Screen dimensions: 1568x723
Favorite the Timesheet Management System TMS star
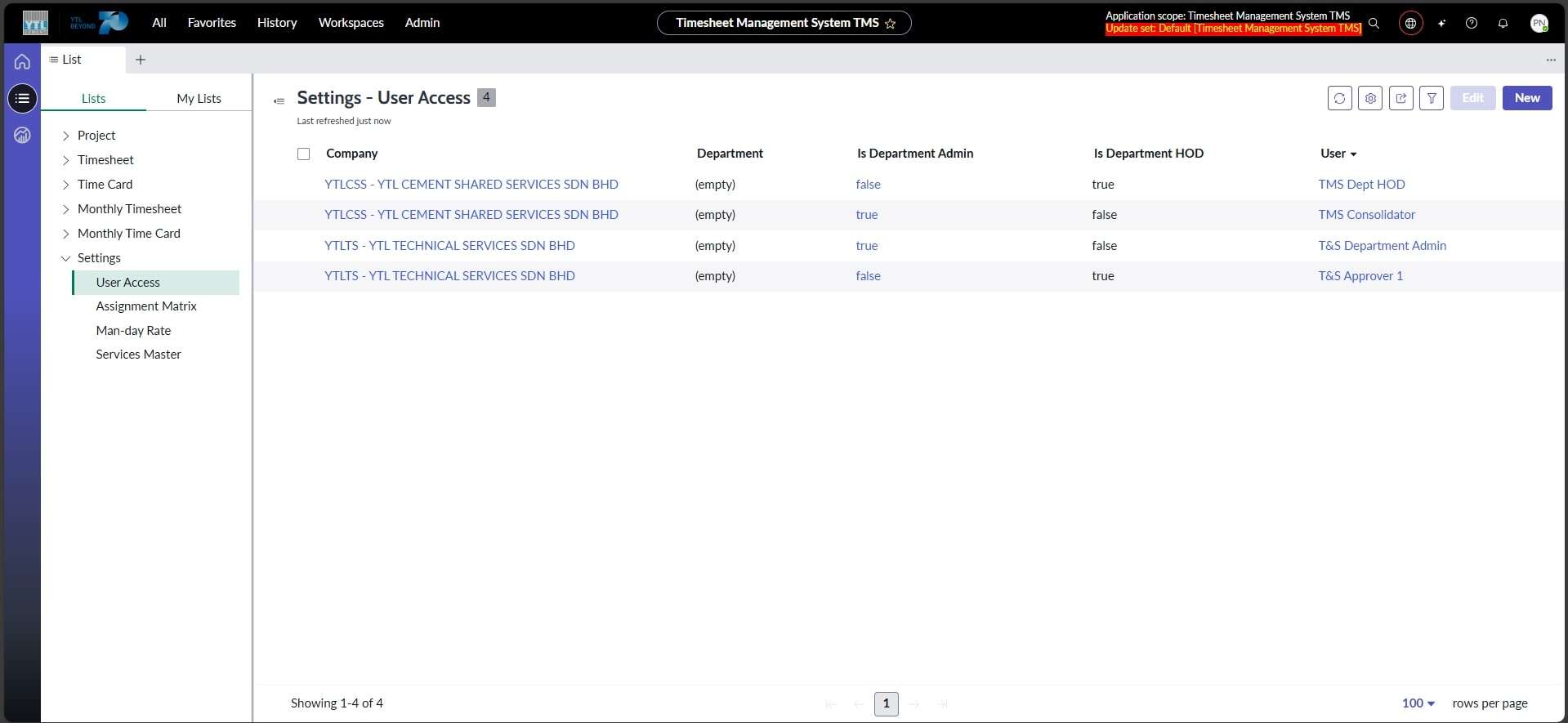click(891, 24)
